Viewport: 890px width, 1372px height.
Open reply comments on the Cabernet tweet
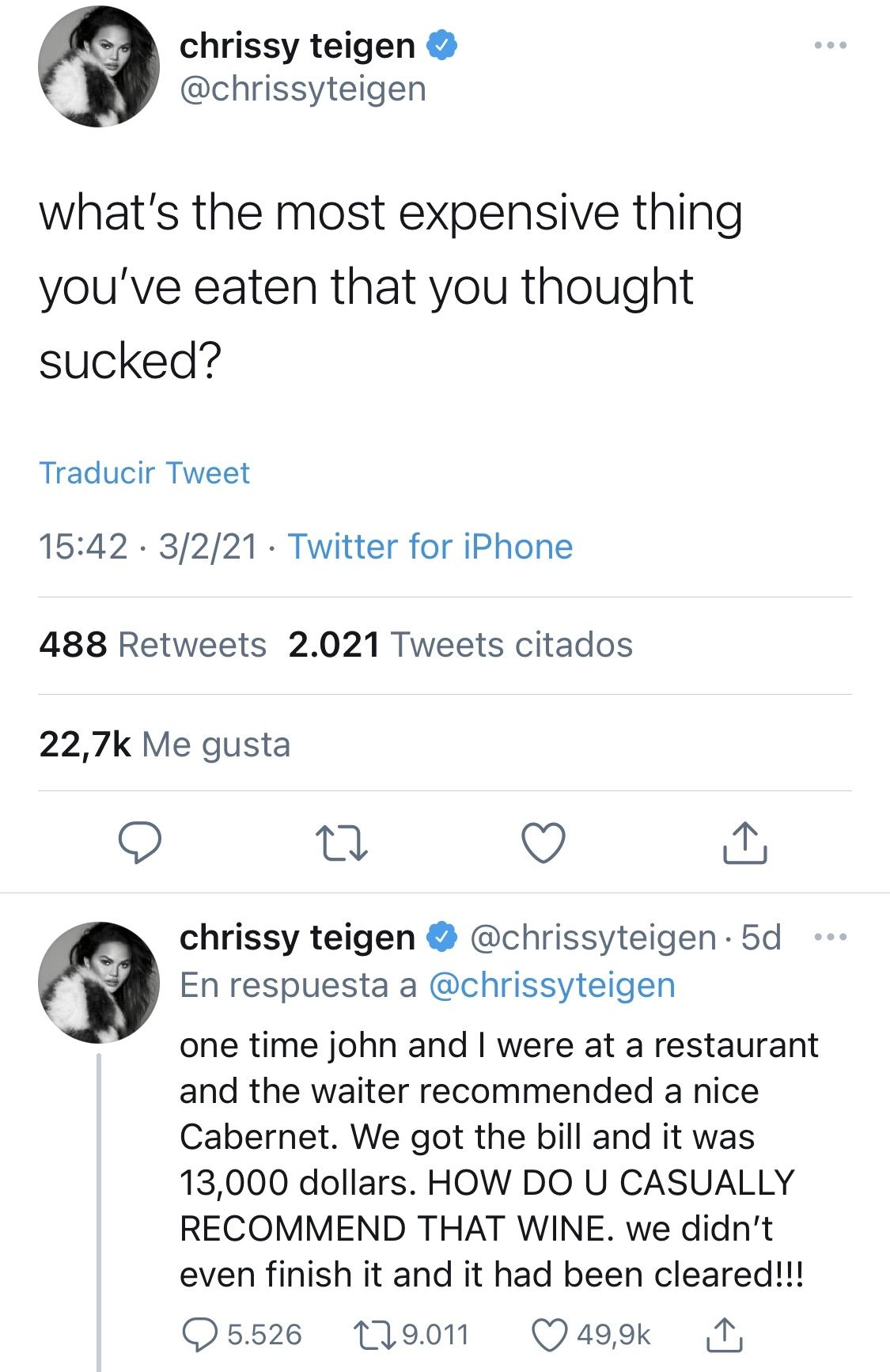pyautogui.click(x=200, y=1335)
